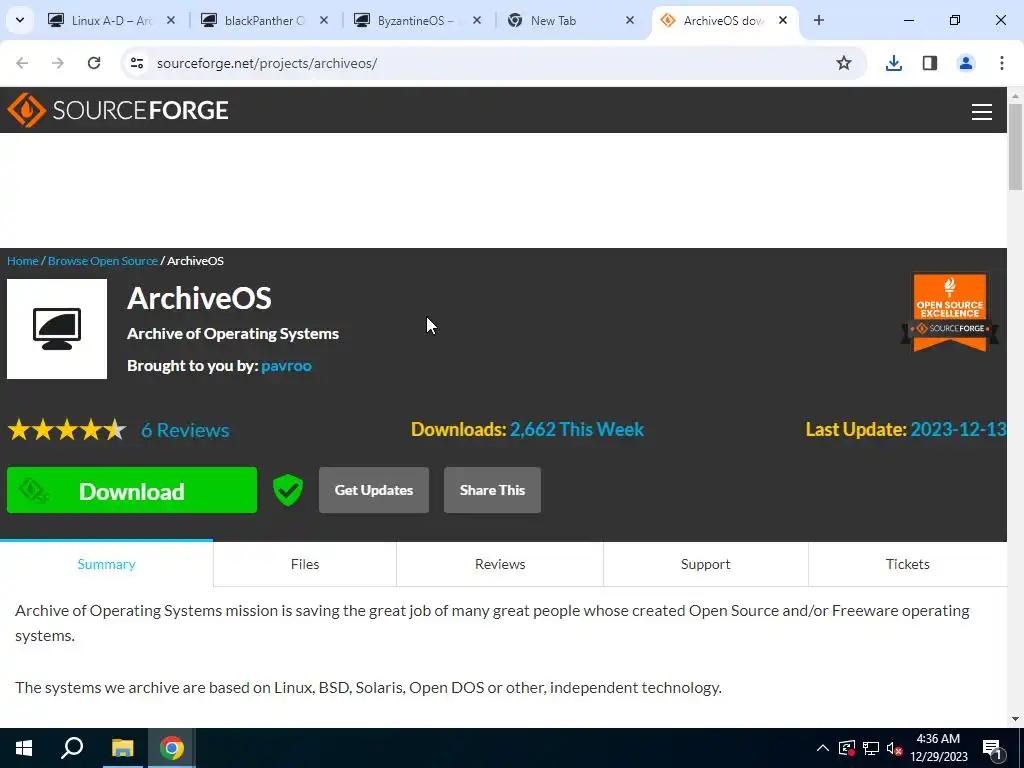
Task: Show hidden system tray icons
Action: [x=823, y=748]
